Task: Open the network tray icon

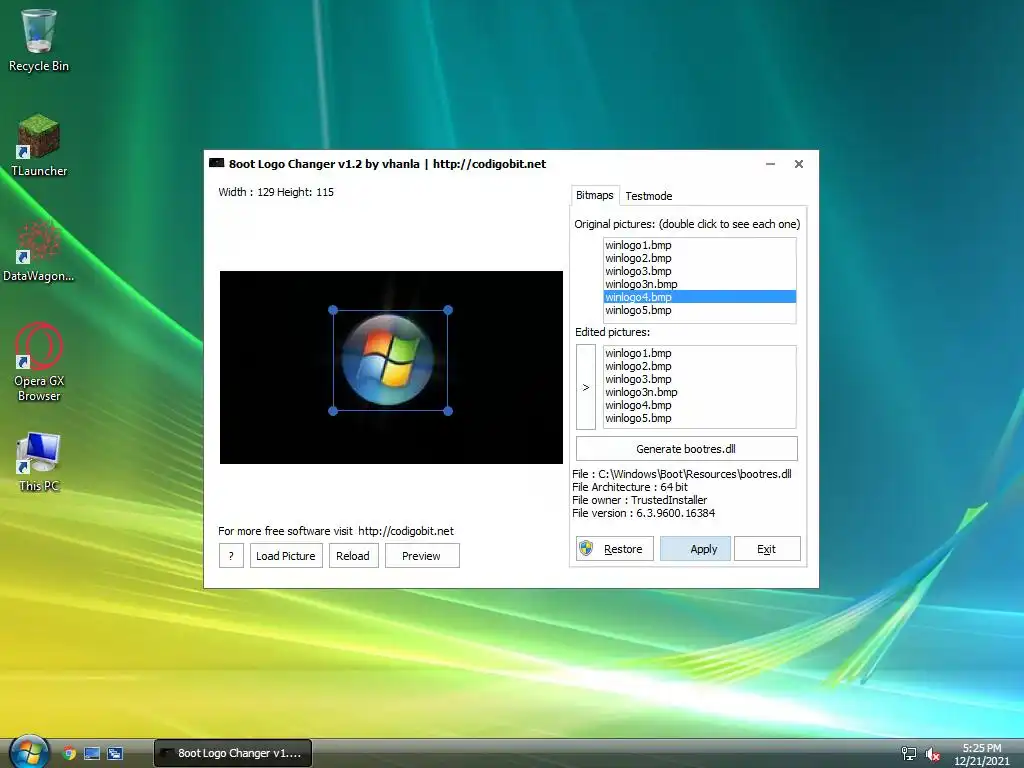Action: point(908,754)
